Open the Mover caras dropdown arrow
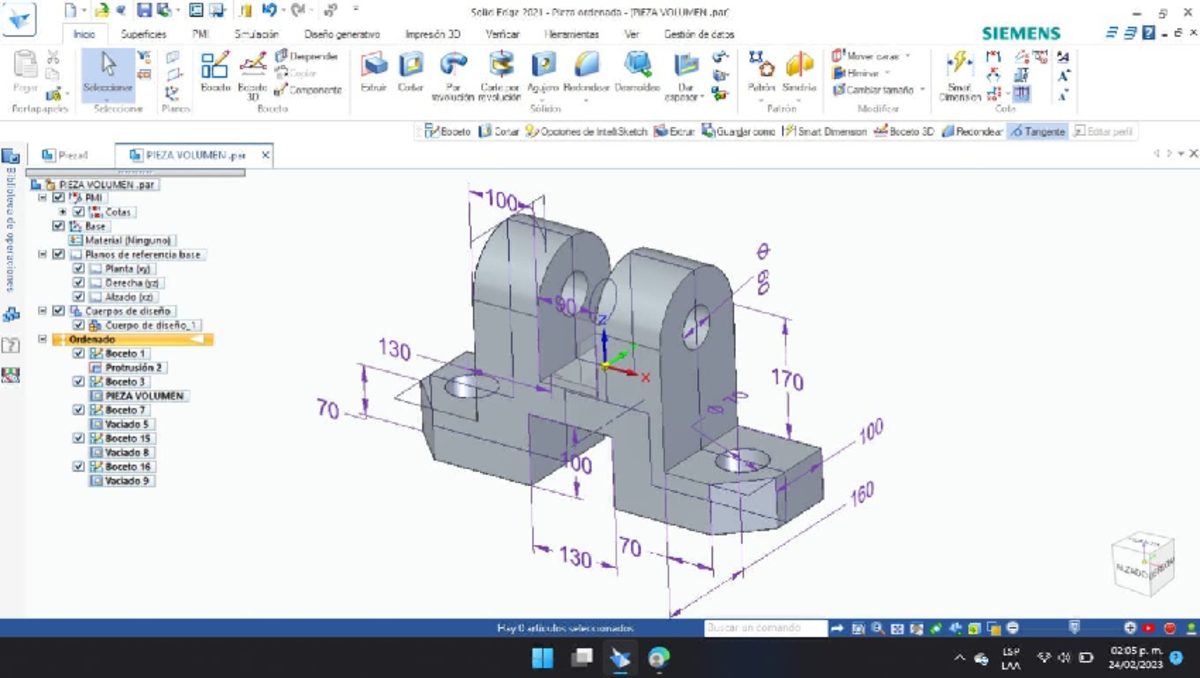Viewport: 1200px width, 678px height. point(908,56)
